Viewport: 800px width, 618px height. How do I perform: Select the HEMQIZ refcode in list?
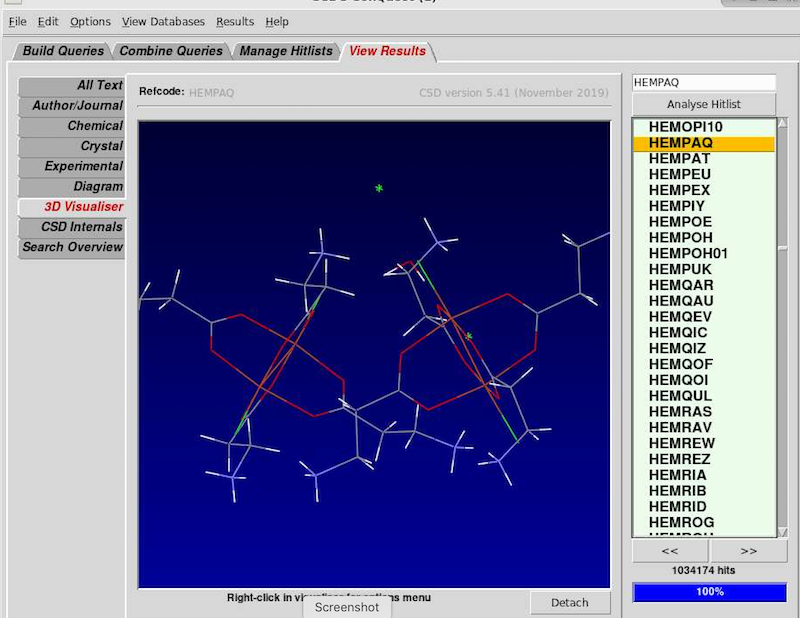[x=680, y=348]
